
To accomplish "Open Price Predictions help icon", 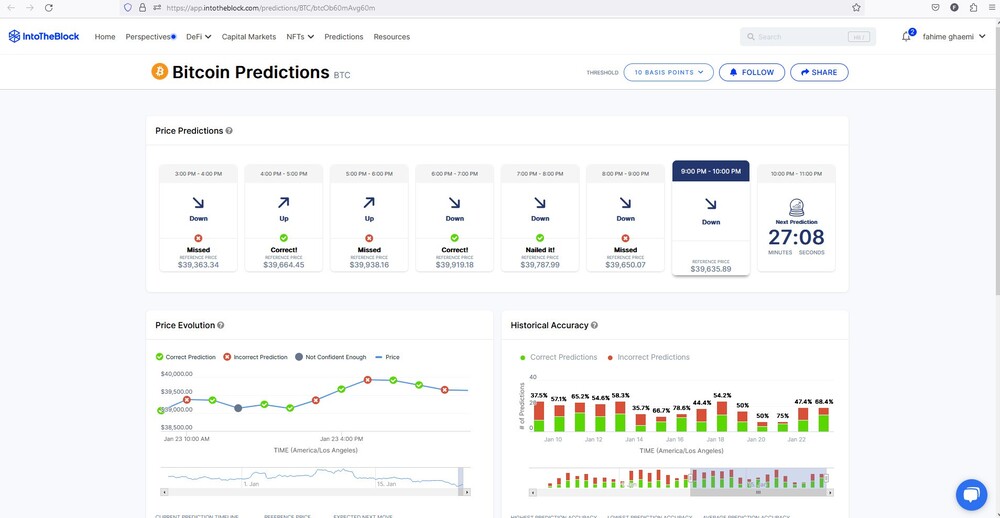I will (229, 131).
